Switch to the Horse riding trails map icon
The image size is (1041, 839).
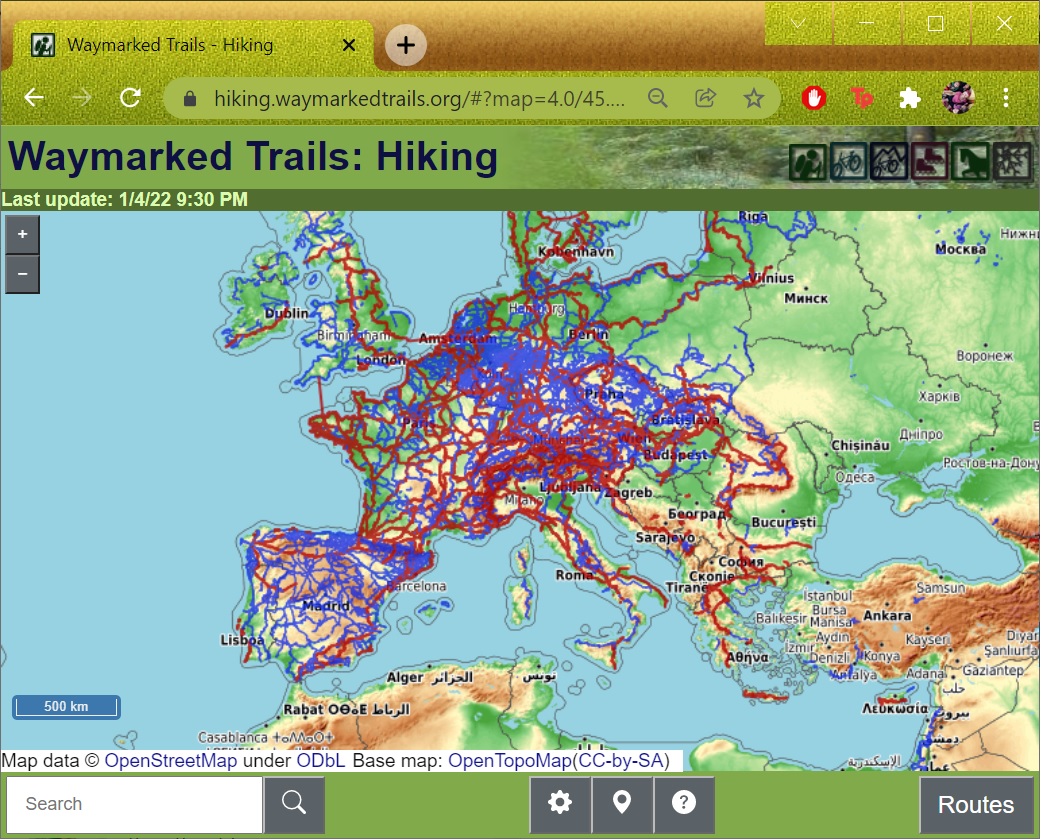(970, 162)
